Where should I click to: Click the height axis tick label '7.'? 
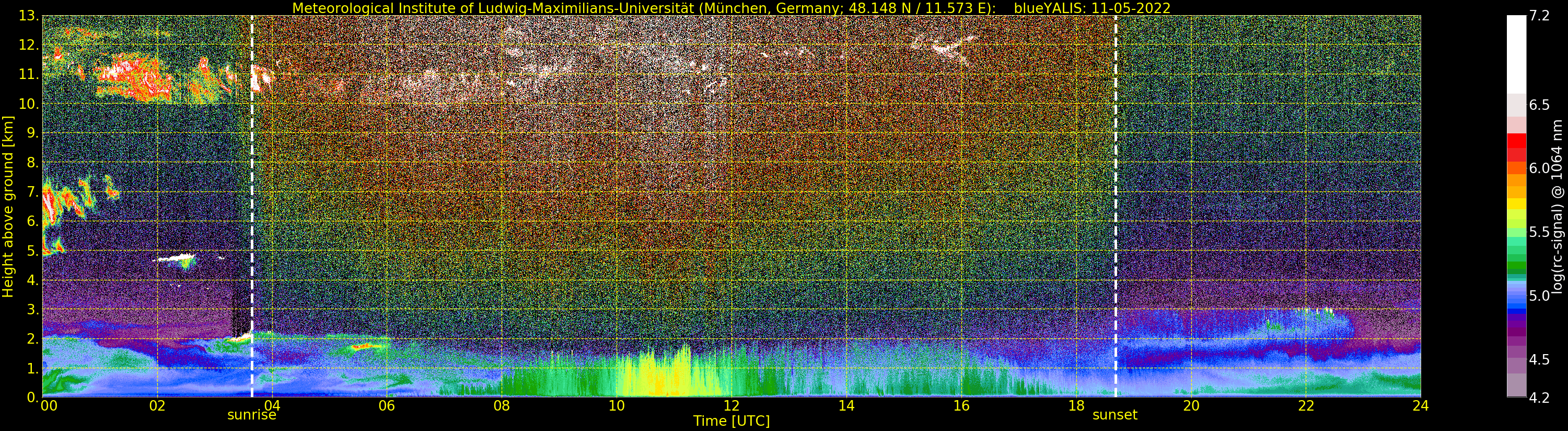pyautogui.click(x=33, y=192)
